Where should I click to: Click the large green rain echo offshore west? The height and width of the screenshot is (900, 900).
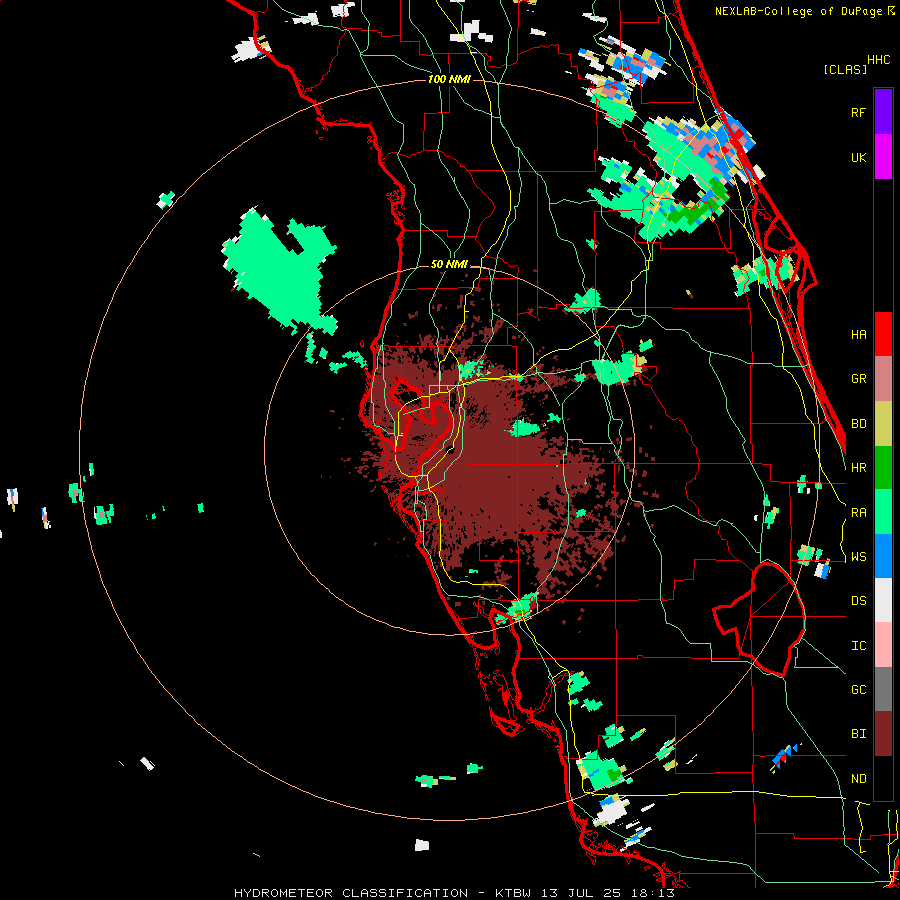(280, 270)
